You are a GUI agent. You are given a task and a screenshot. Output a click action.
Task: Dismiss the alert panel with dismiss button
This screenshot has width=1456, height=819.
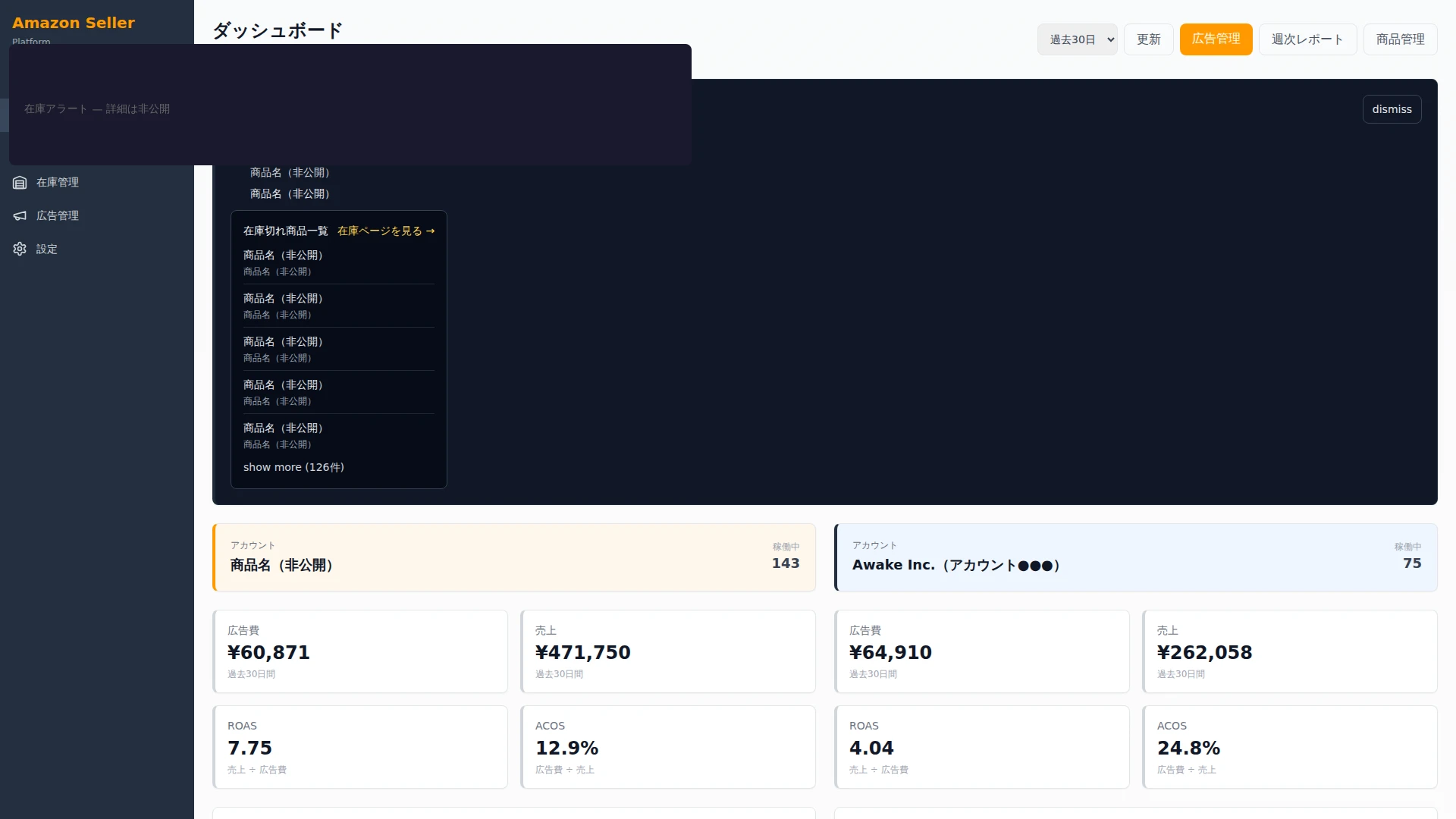[x=1392, y=109]
